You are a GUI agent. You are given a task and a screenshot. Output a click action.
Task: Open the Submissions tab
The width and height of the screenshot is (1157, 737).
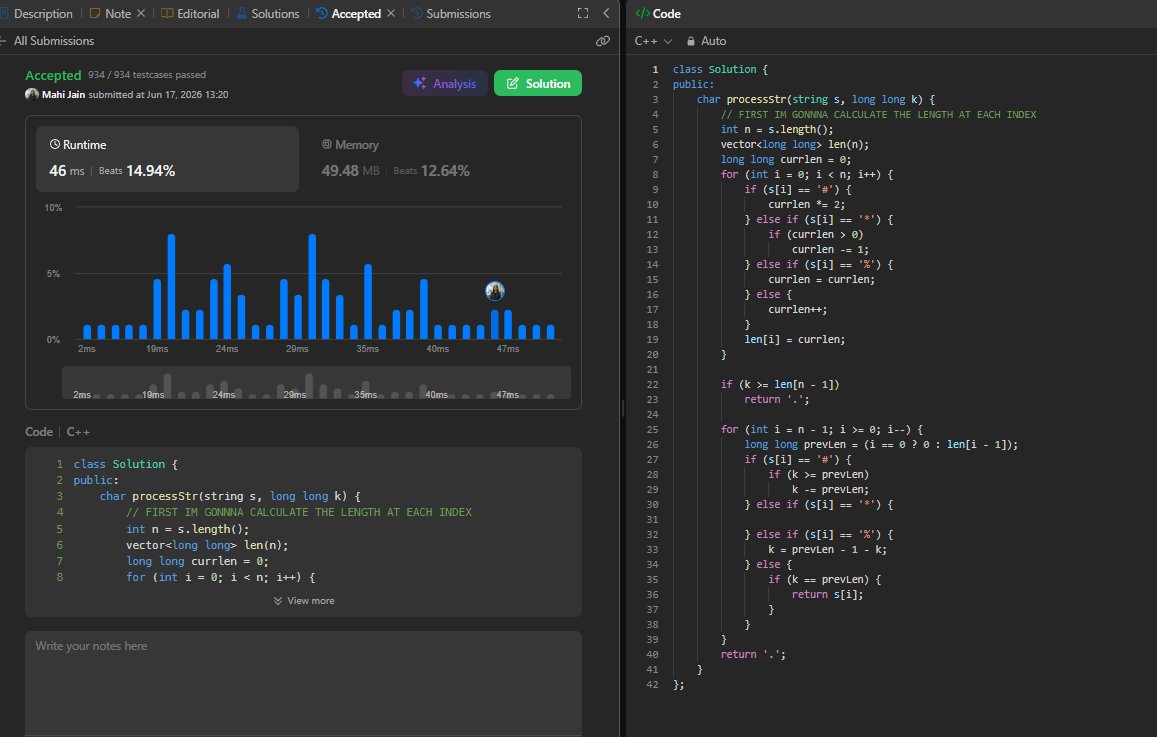451,13
